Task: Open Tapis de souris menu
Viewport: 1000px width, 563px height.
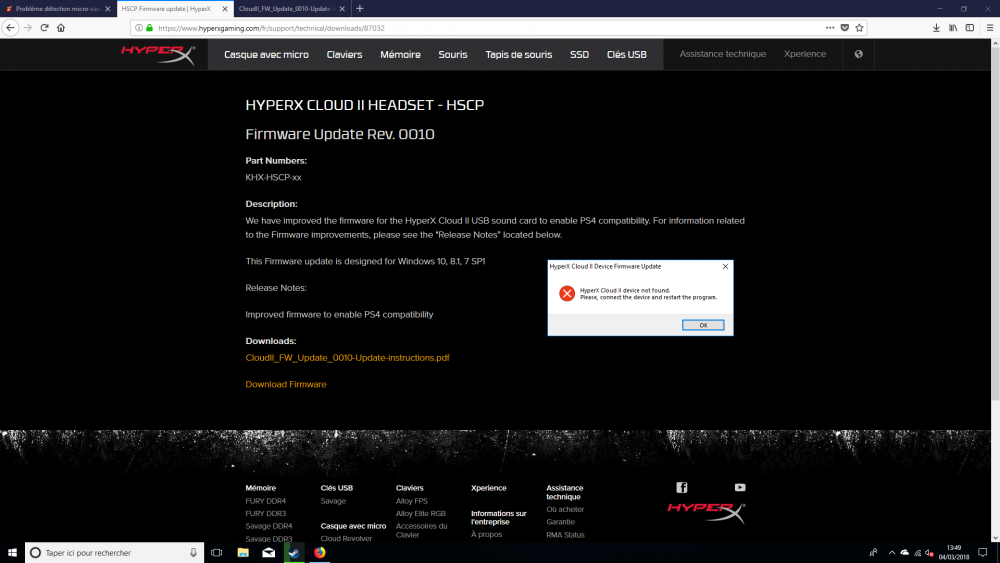Action: (518, 55)
